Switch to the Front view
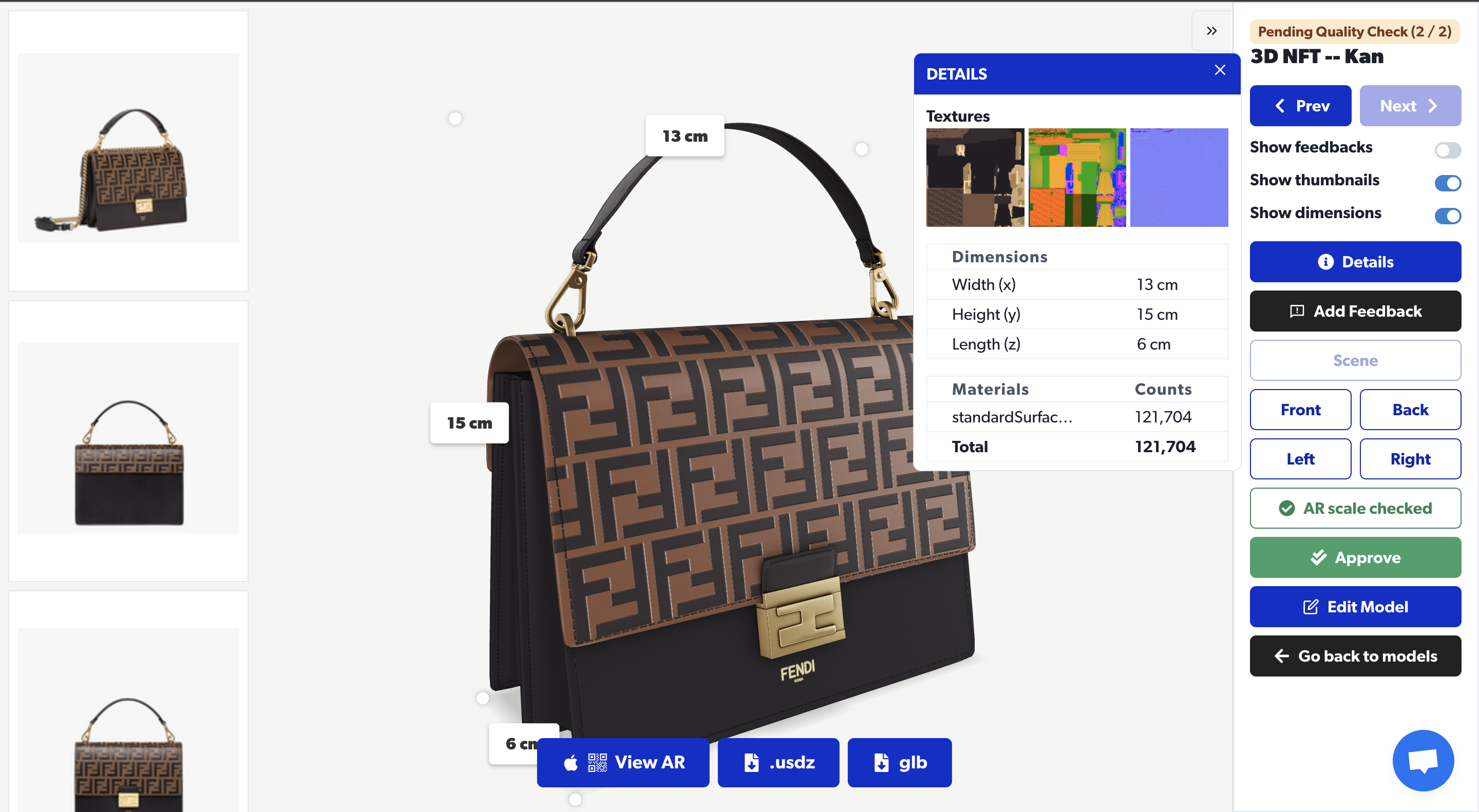The width and height of the screenshot is (1479, 812). [x=1300, y=410]
